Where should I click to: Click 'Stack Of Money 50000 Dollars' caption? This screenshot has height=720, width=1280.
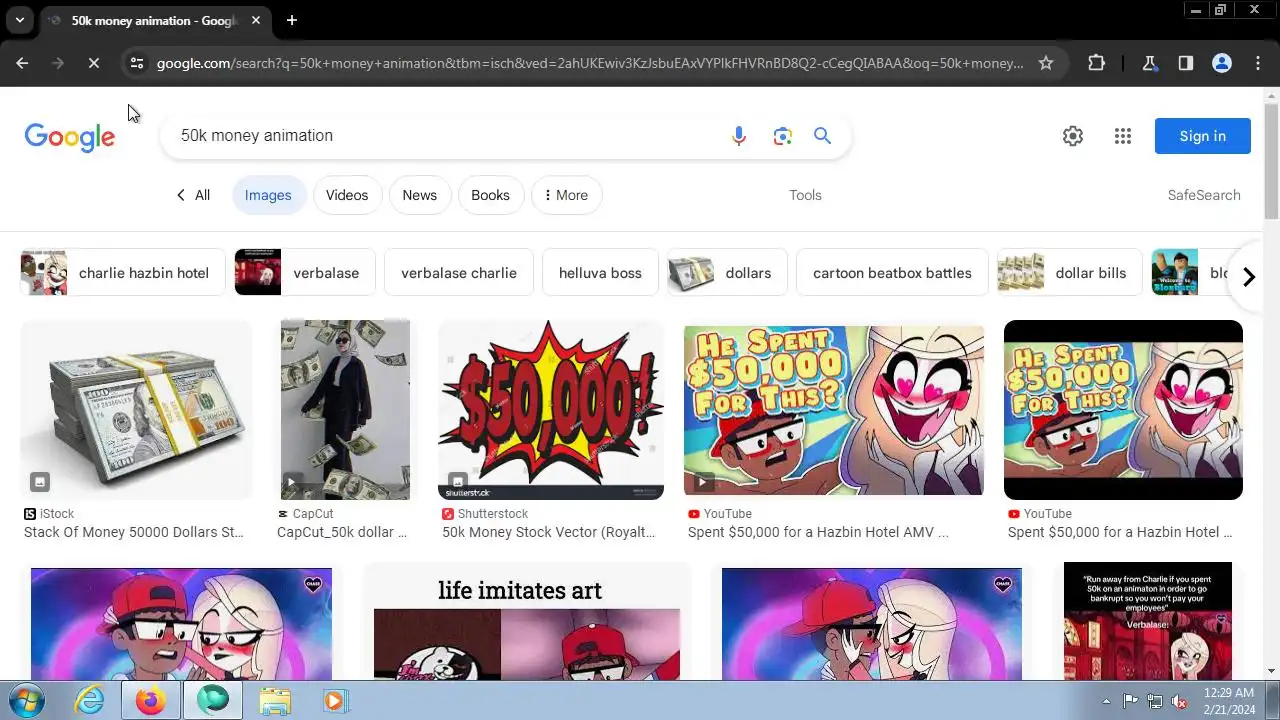tap(134, 532)
